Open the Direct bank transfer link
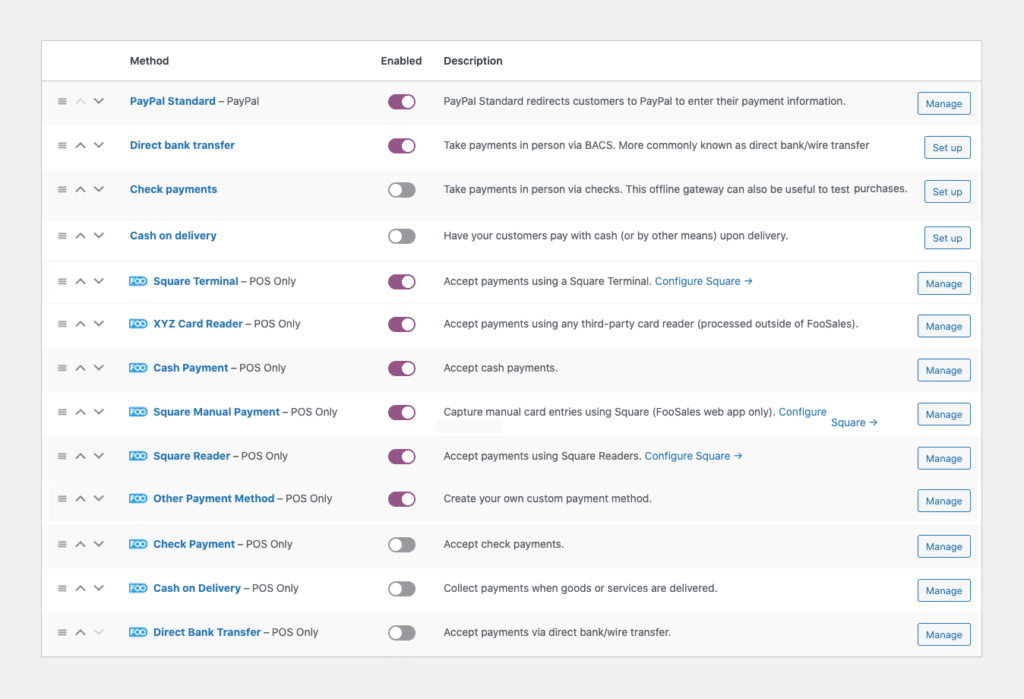 pos(182,145)
